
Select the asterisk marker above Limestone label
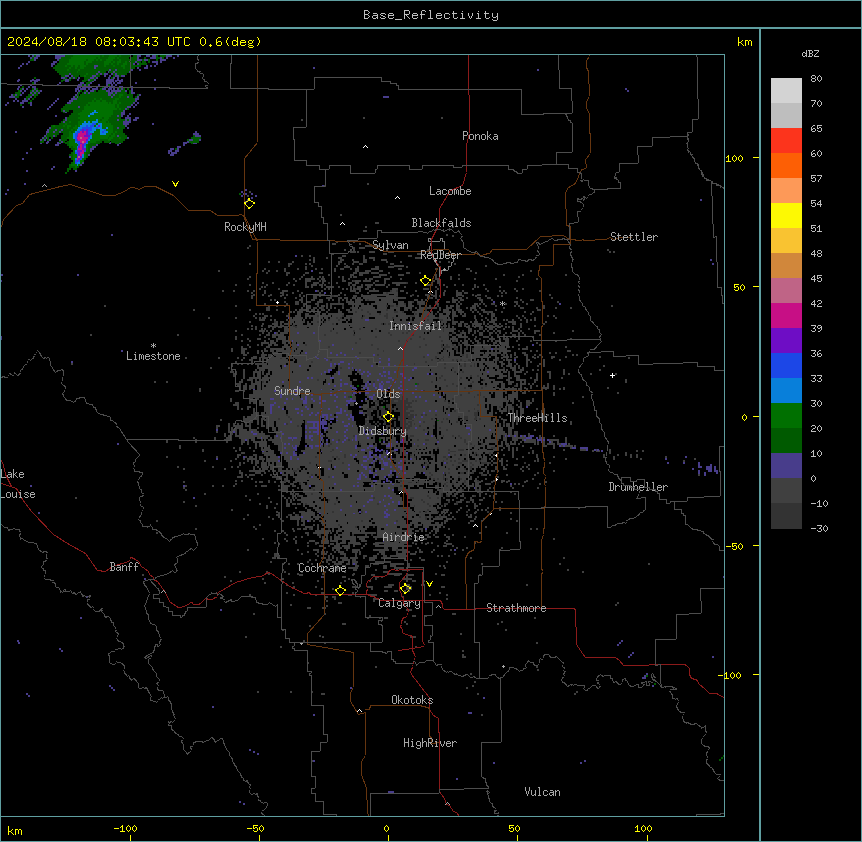click(x=153, y=346)
